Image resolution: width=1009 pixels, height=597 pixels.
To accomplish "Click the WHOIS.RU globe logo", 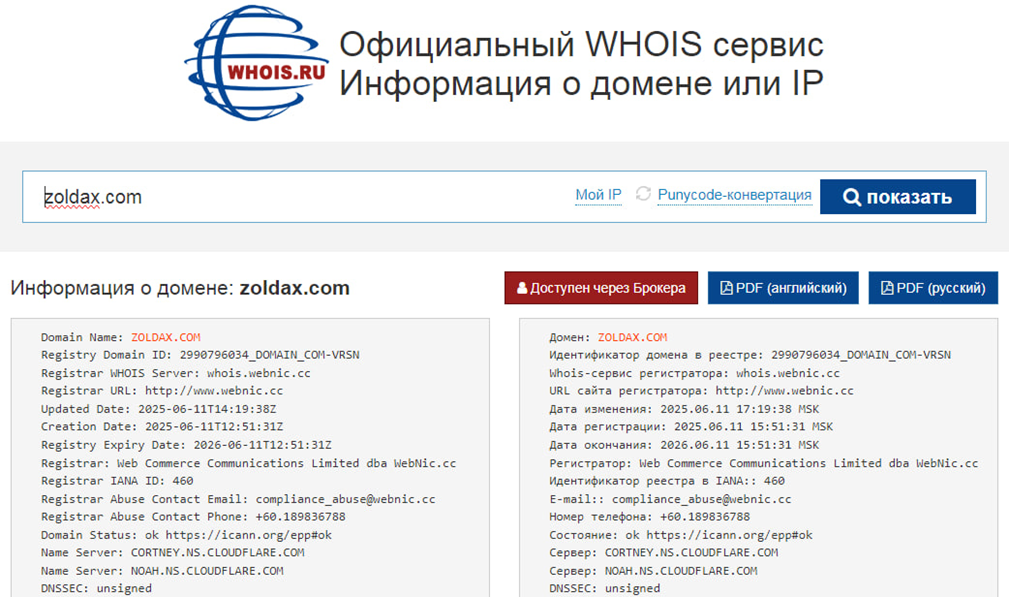I will pyautogui.click(x=256, y=63).
